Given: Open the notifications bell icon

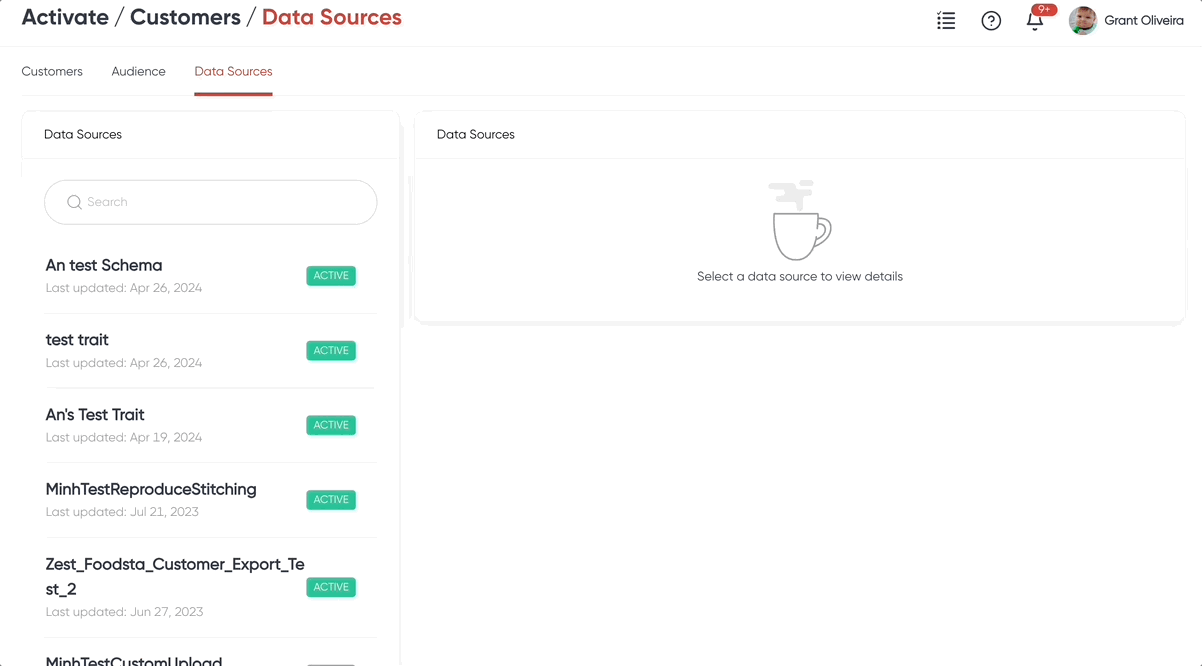Looking at the screenshot, I should click(x=1035, y=21).
